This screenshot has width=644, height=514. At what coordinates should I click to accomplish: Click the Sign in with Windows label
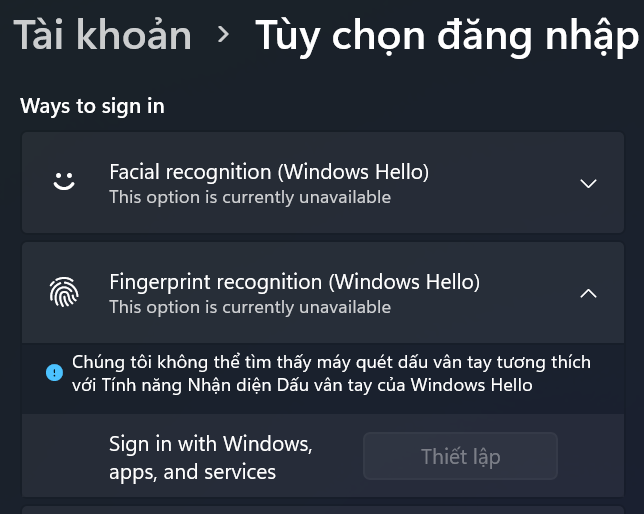pyautogui.click(x=211, y=445)
